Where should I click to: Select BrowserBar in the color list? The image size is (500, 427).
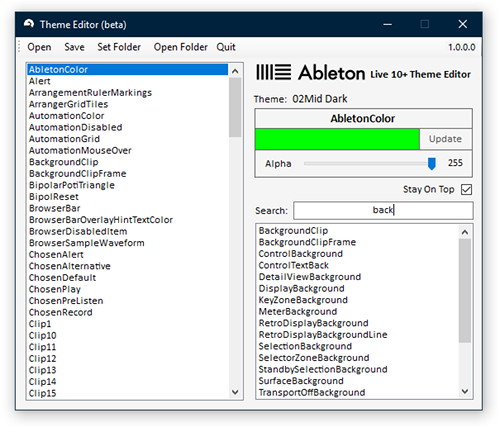tap(55, 208)
